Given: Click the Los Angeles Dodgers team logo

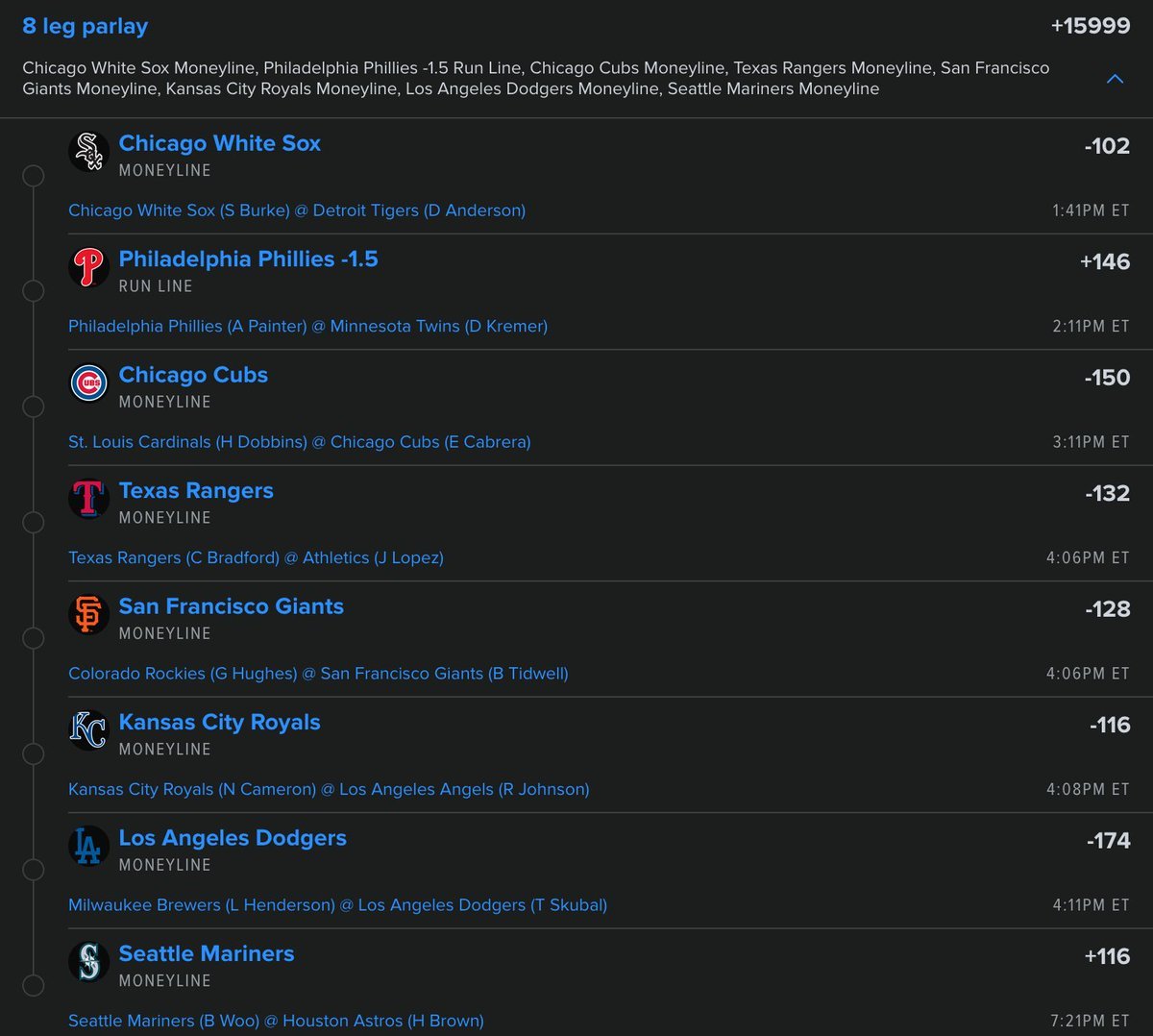Looking at the screenshot, I should click(88, 847).
